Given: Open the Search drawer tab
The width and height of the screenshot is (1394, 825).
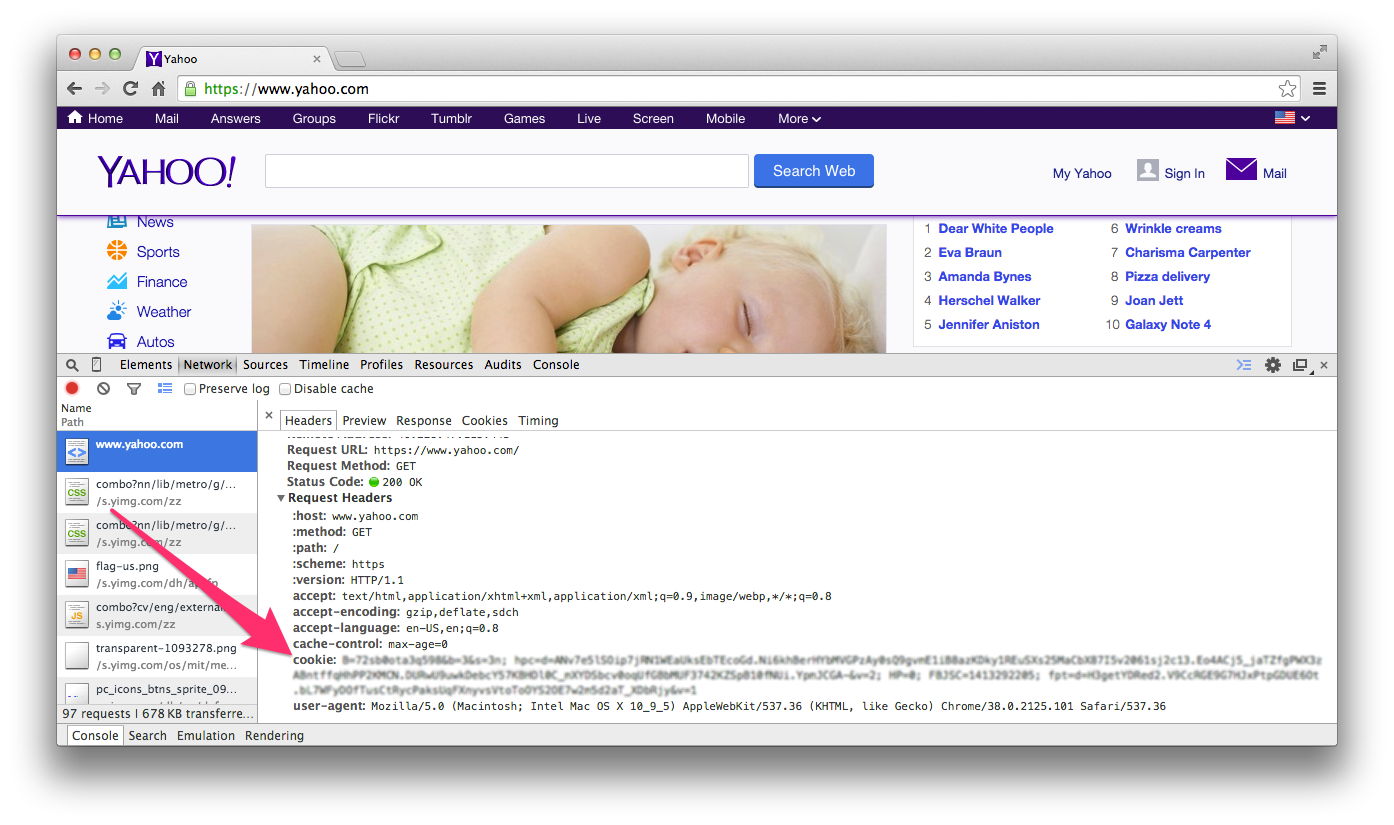Looking at the screenshot, I should tap(148, 736).
